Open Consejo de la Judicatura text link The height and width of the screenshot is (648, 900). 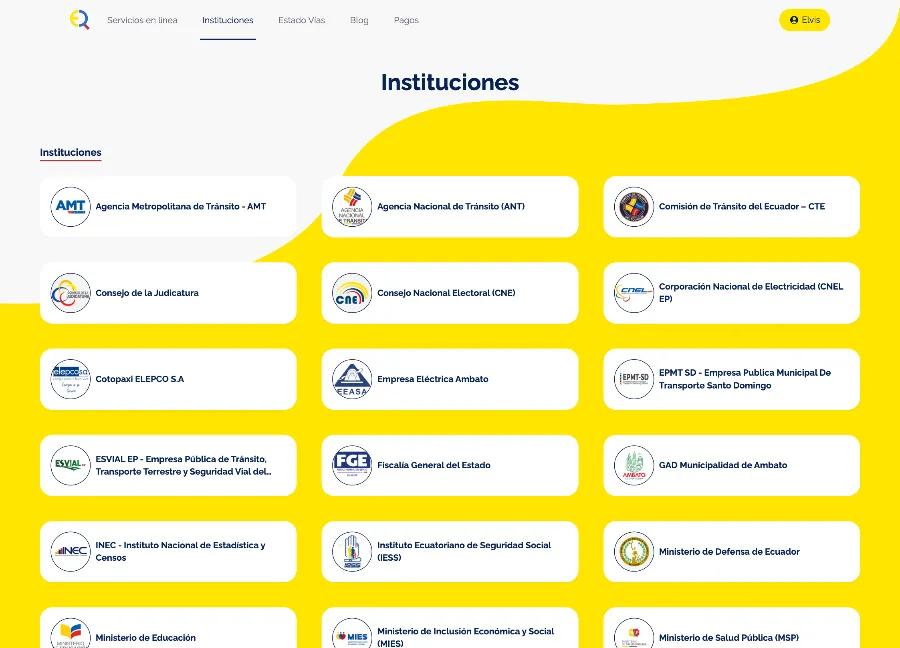click(147, 293)
